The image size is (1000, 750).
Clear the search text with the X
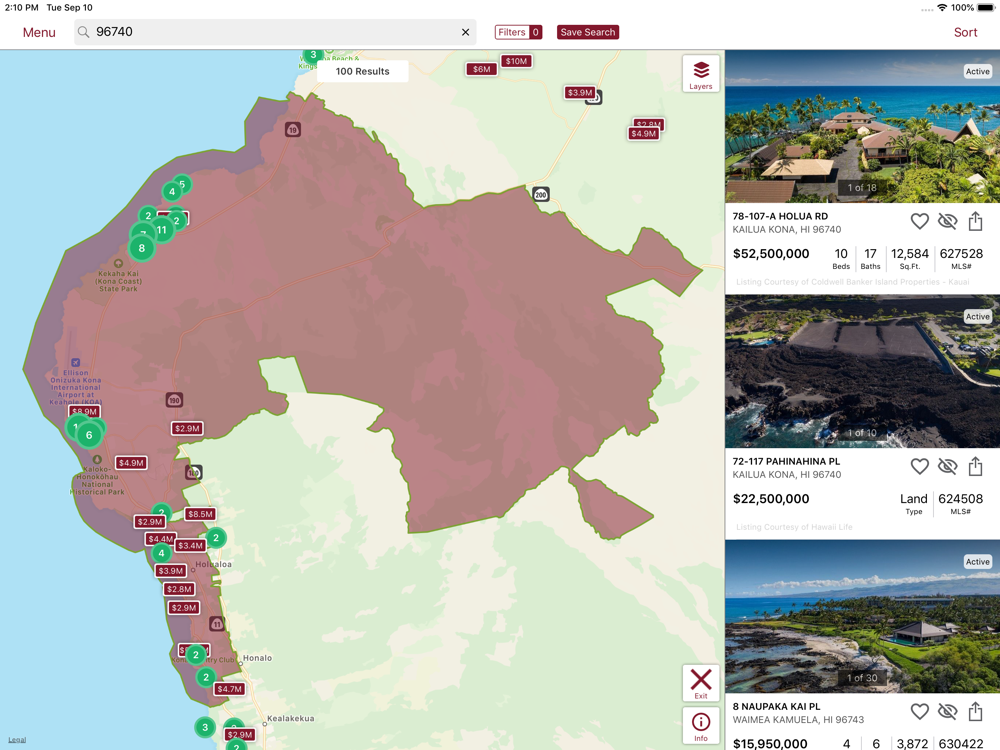click(465, 32)
